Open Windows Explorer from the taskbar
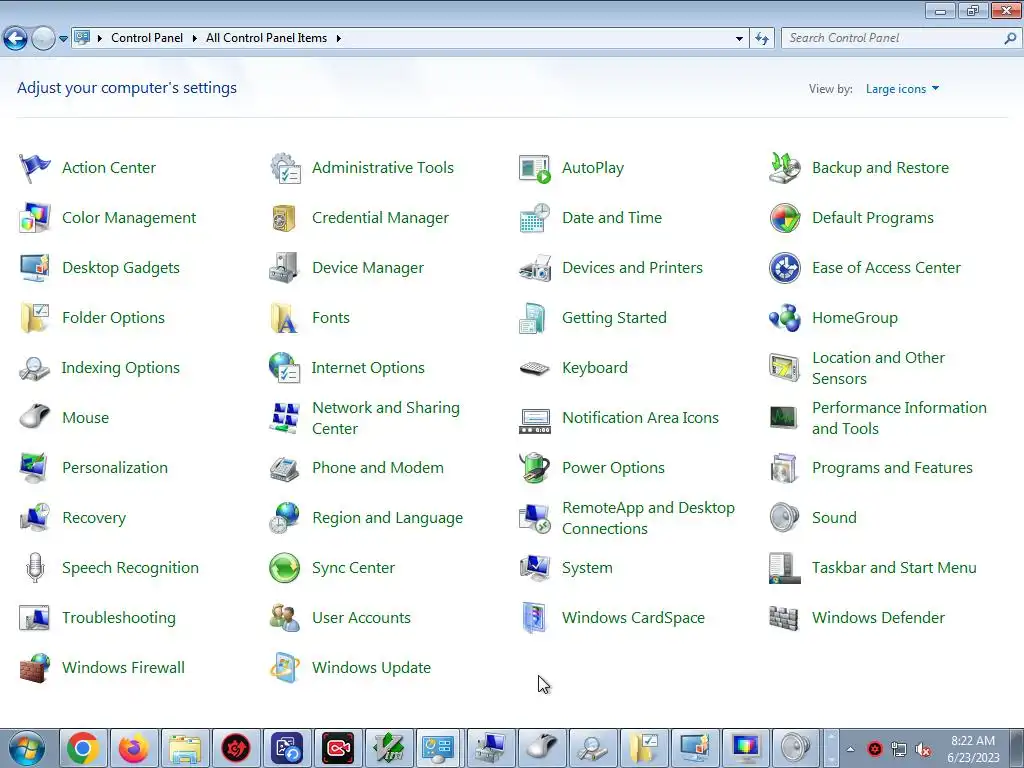The image size is (1024, 768). (x=185, y=748)
